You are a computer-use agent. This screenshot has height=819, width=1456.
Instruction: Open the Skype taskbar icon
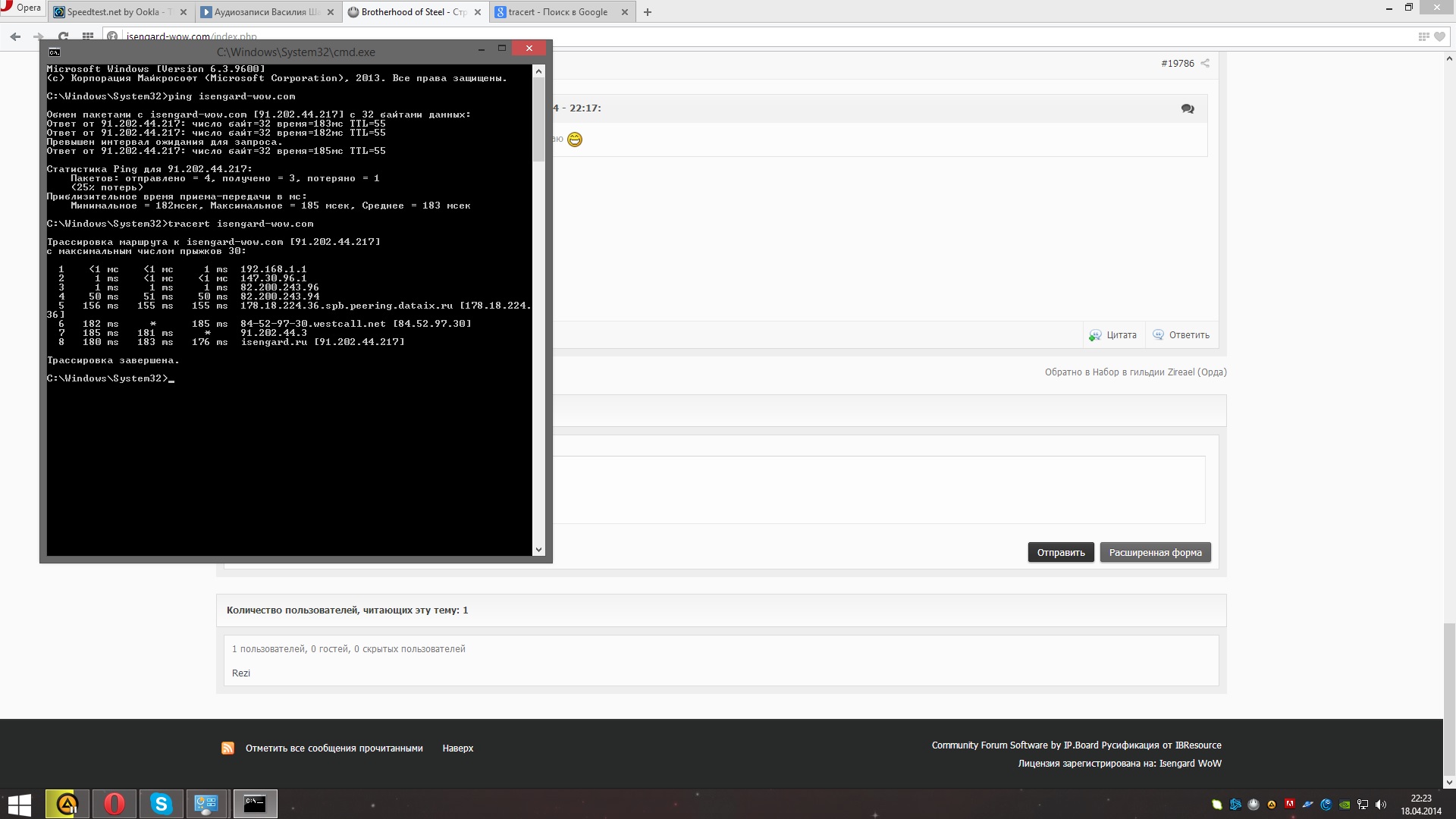coord(161,804)
